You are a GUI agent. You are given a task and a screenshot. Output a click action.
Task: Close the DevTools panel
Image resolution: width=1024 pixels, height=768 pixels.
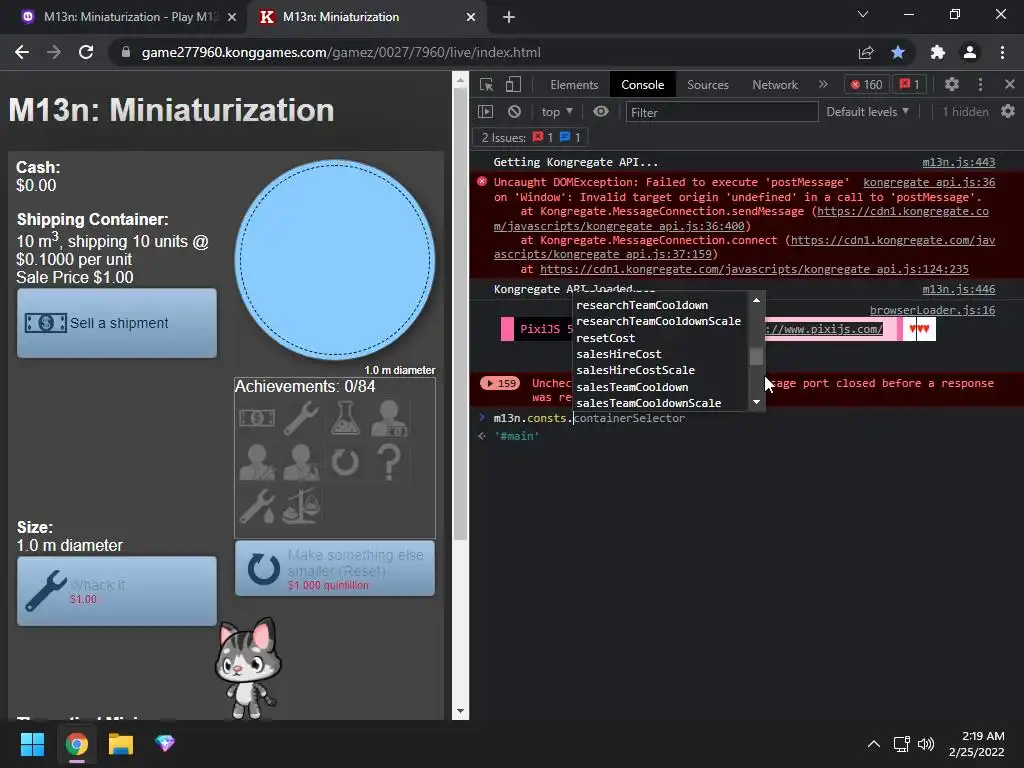point(1010,84)
